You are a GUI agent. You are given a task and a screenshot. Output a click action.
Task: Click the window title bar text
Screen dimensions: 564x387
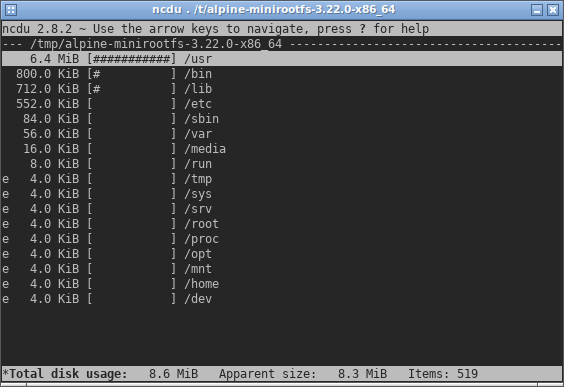(274, 9)
